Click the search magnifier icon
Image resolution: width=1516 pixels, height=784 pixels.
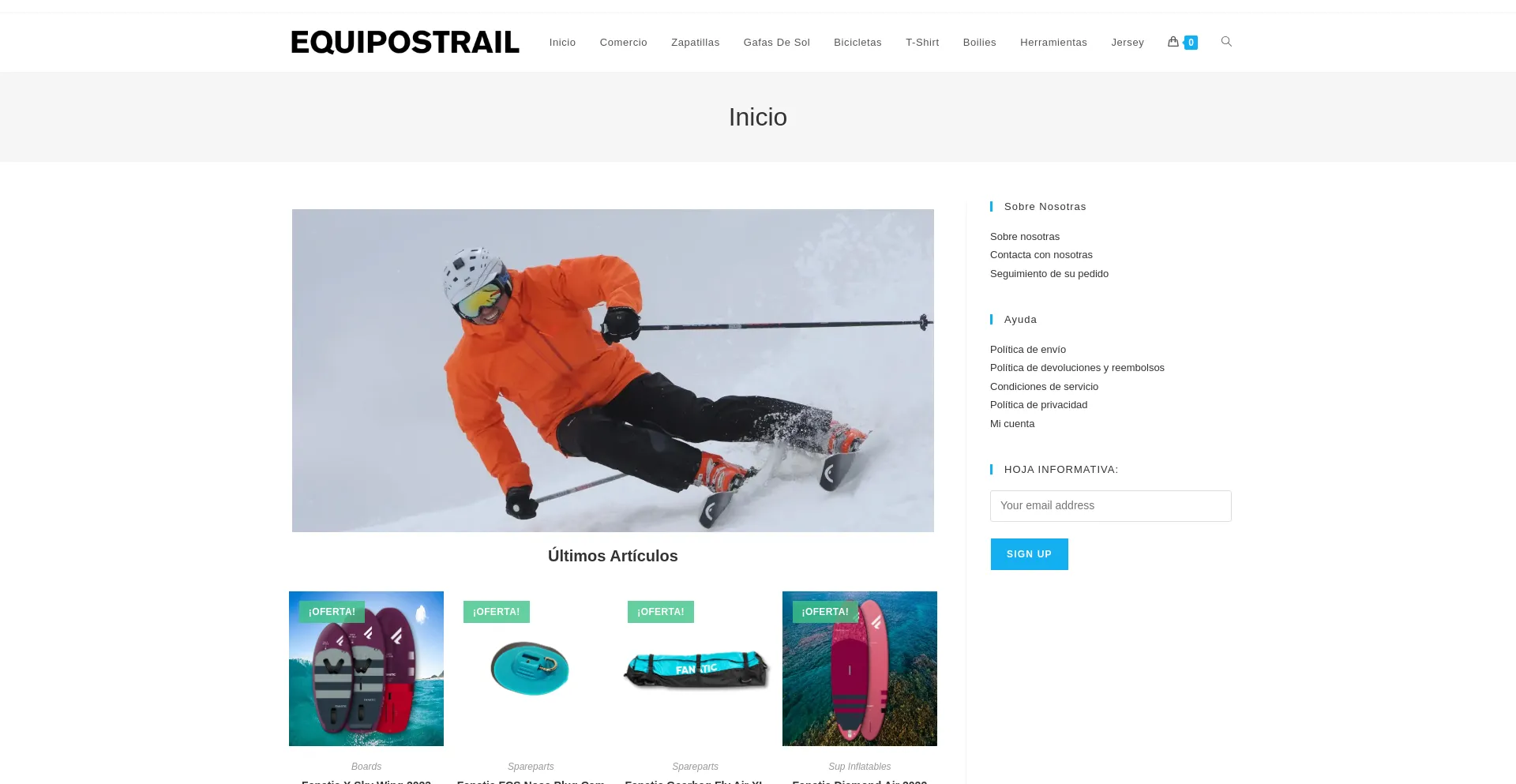click(x=1226, y=42)
